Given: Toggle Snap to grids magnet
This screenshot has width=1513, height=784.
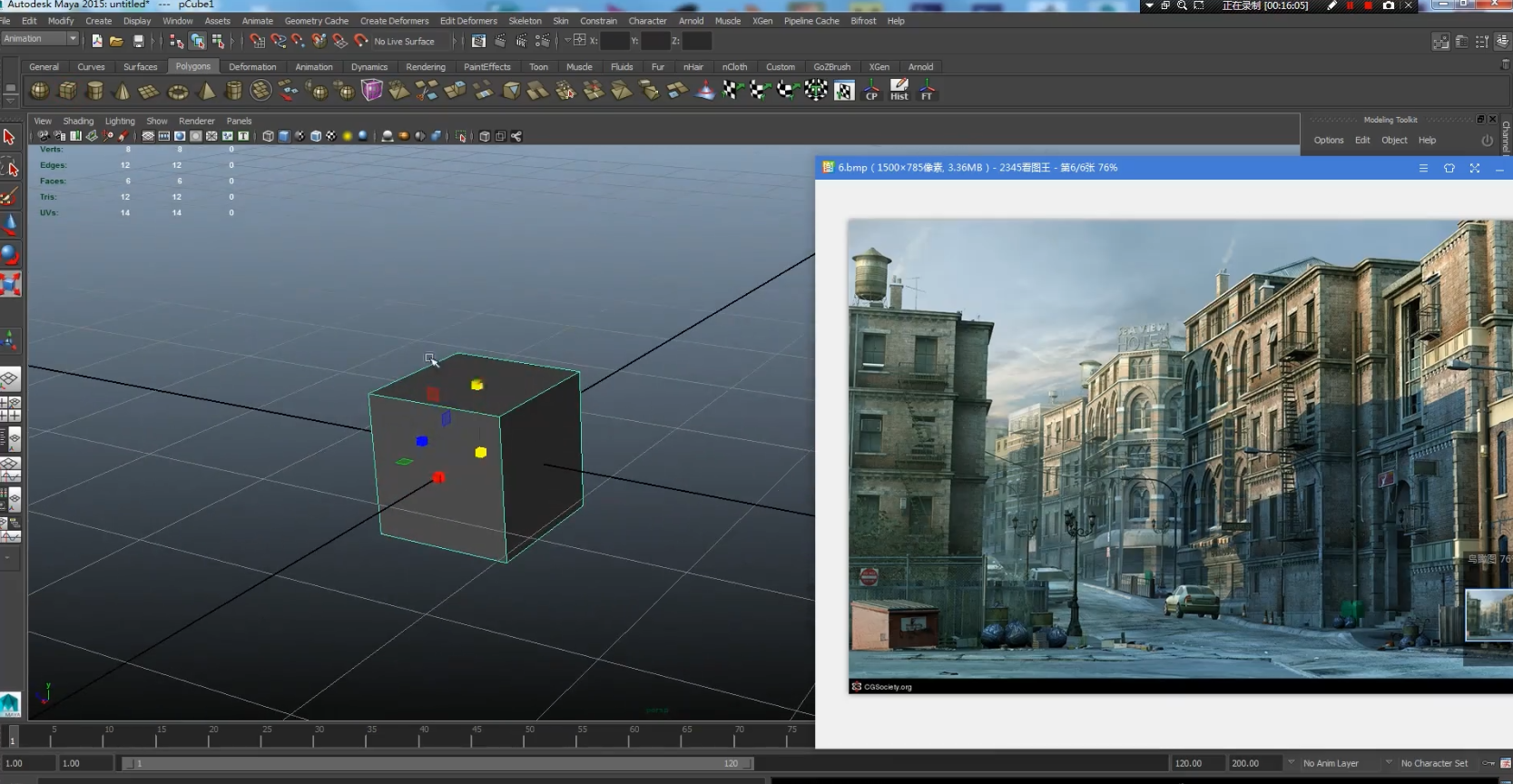Looking at the screenshot, I should point(257,41).
